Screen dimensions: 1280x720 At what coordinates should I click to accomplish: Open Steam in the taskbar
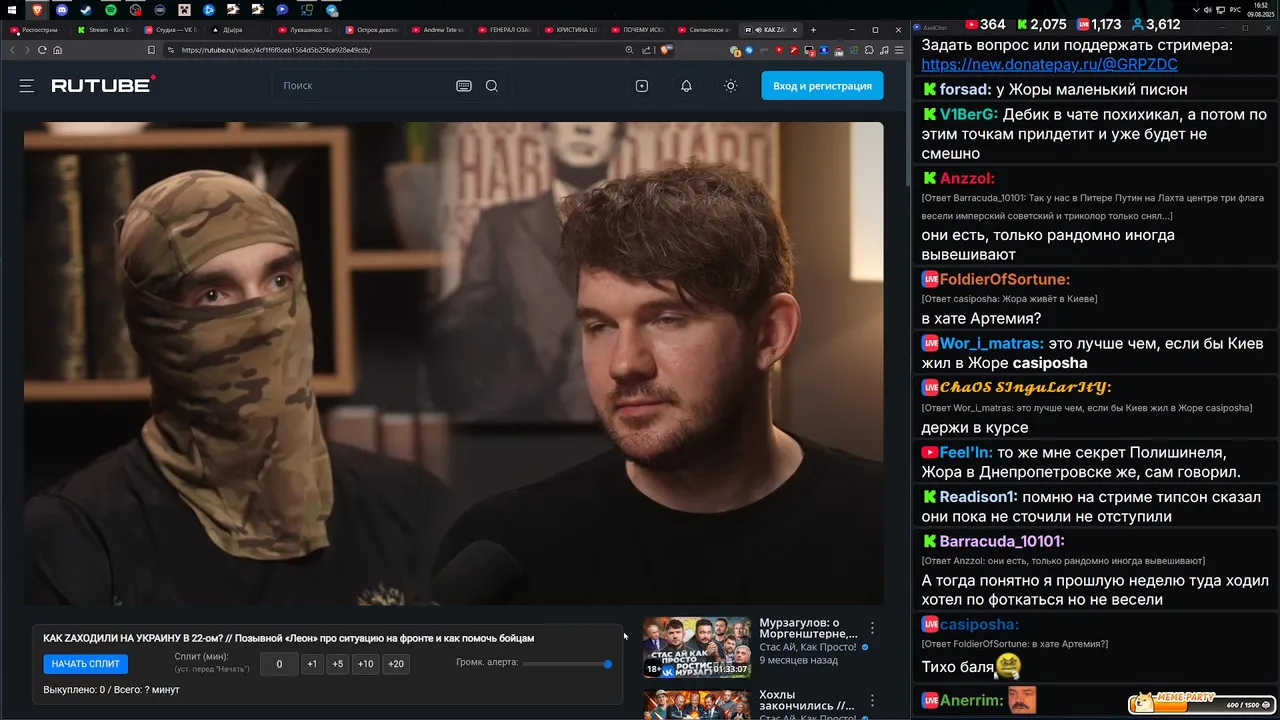pyautogui.click(x=86, y=9)
